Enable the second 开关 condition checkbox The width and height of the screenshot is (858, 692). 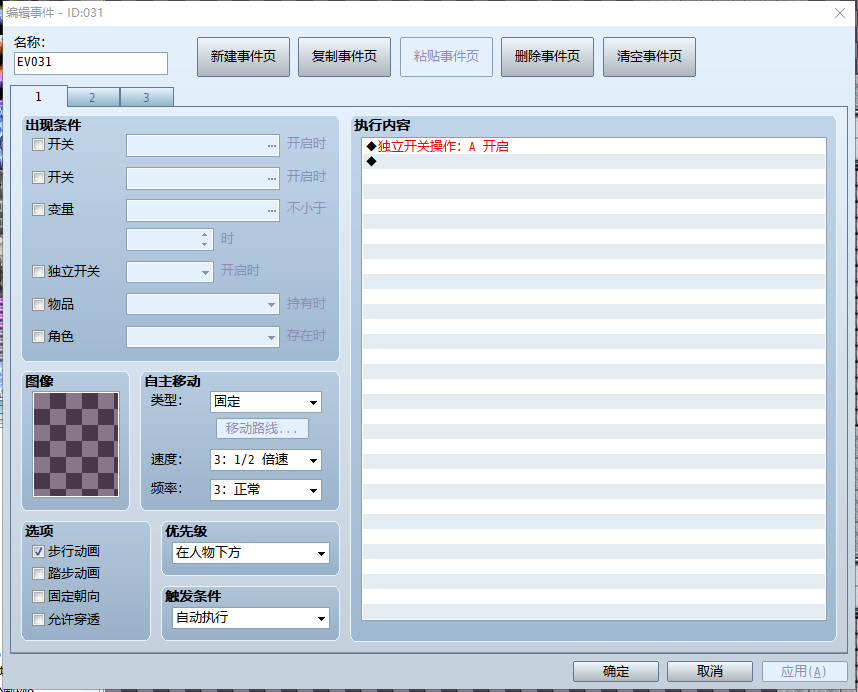38,177
